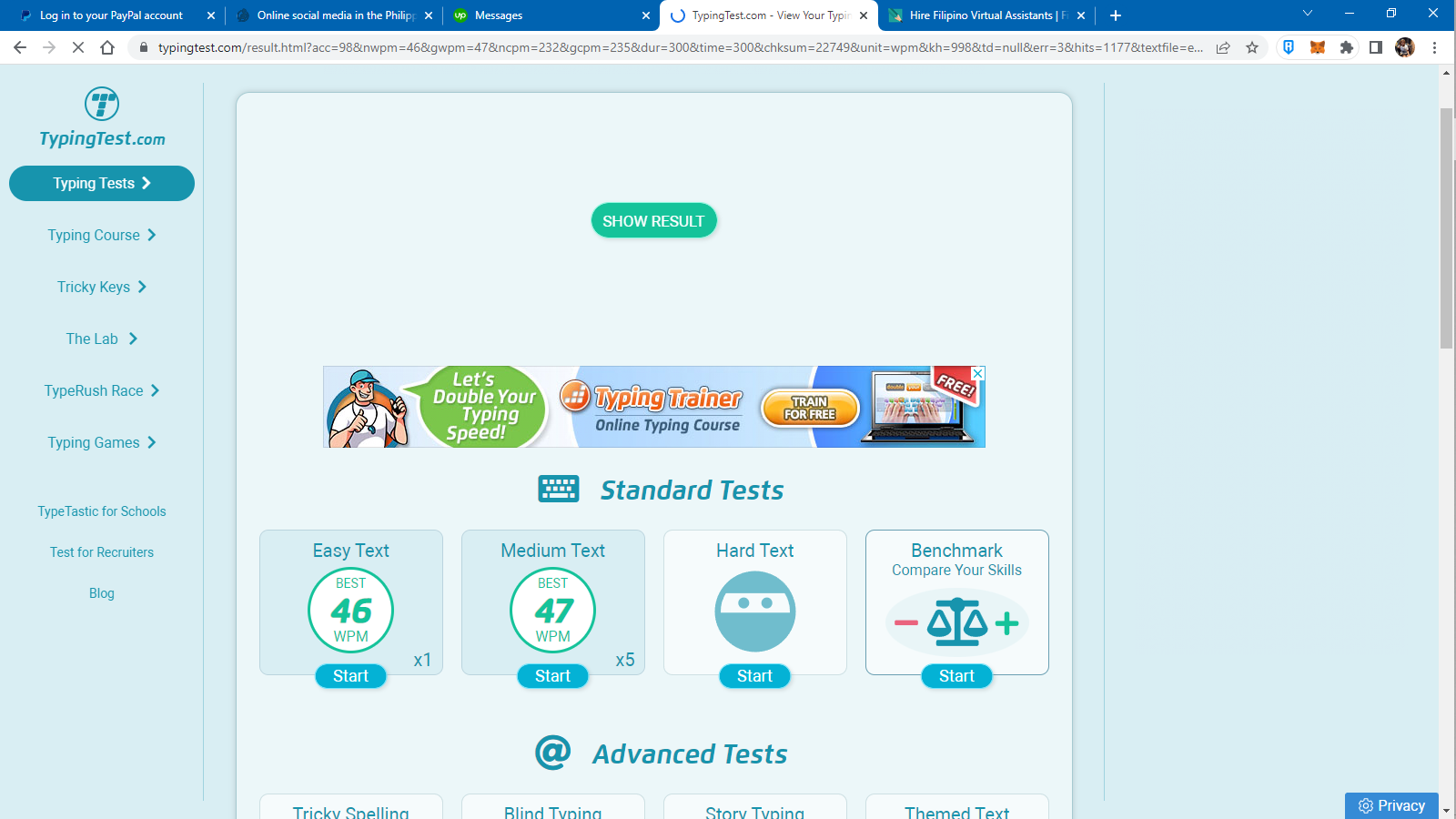Toggle the browser side panel
This screenshot has width=1456, height=819.
coord(1376,47)
